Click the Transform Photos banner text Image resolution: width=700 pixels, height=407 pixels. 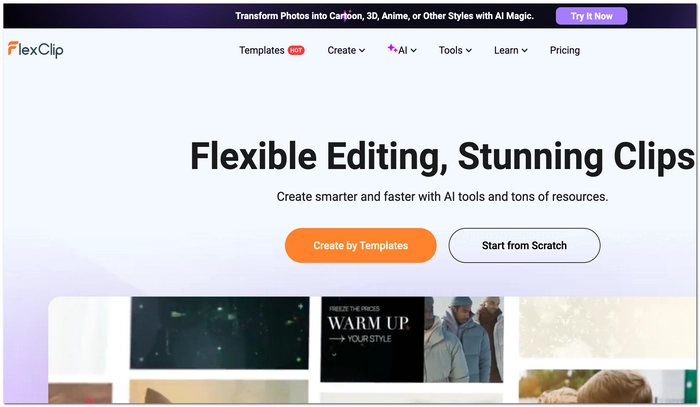pos(384,16)
